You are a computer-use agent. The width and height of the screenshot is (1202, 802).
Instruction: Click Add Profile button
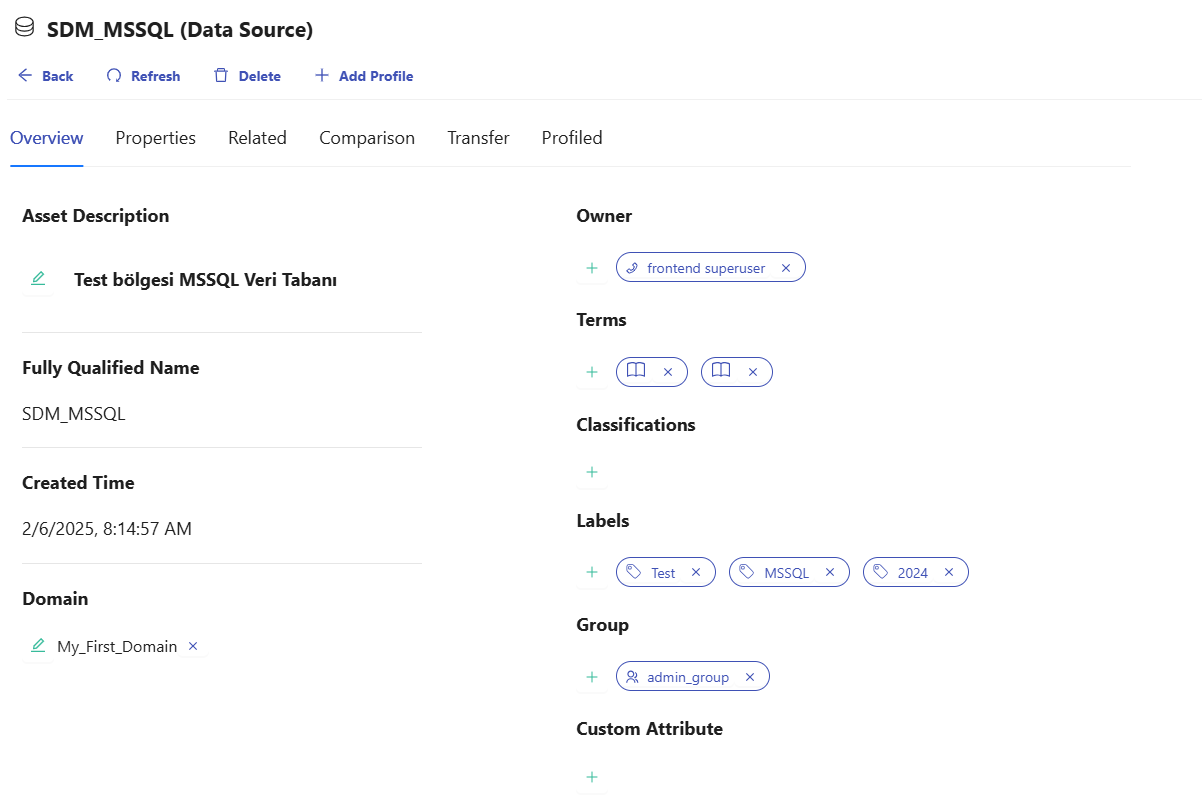click(364, 76)
